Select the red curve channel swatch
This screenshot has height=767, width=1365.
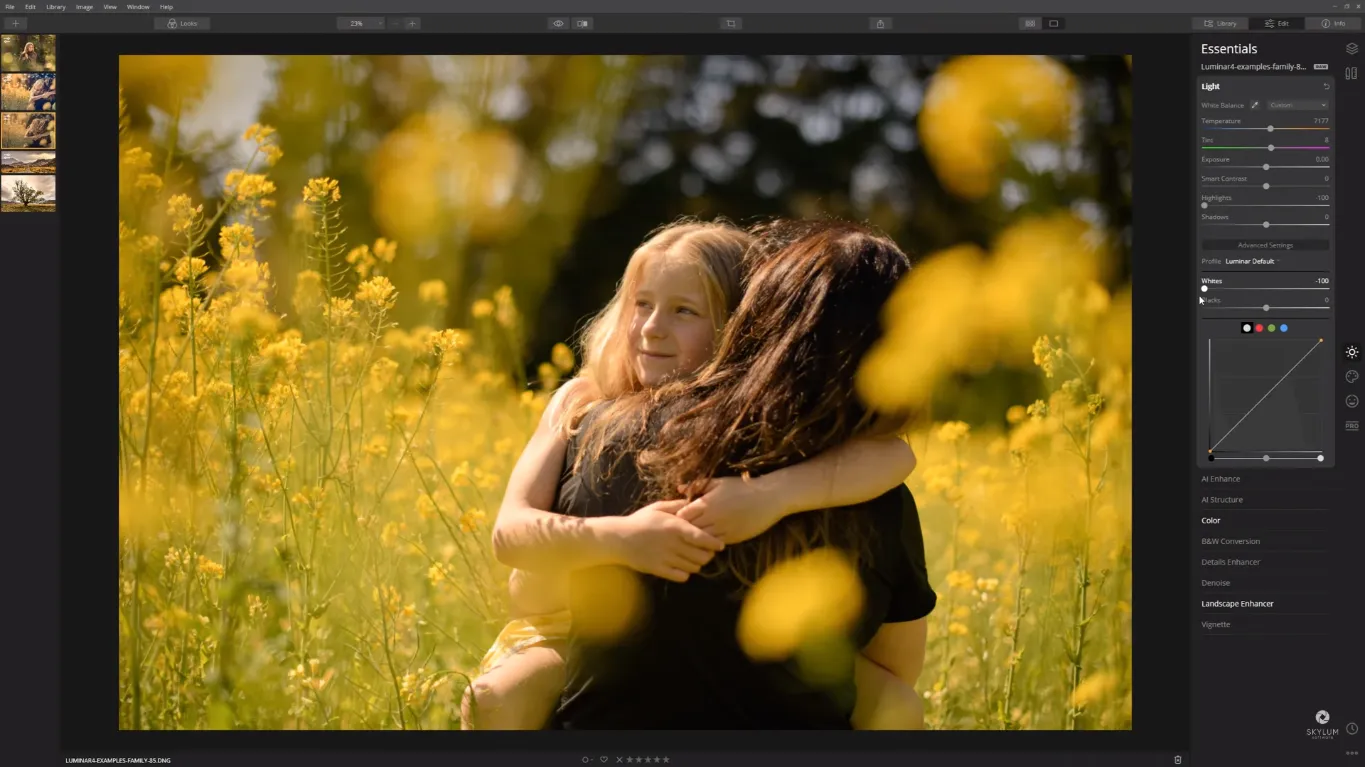[1259, 328]
